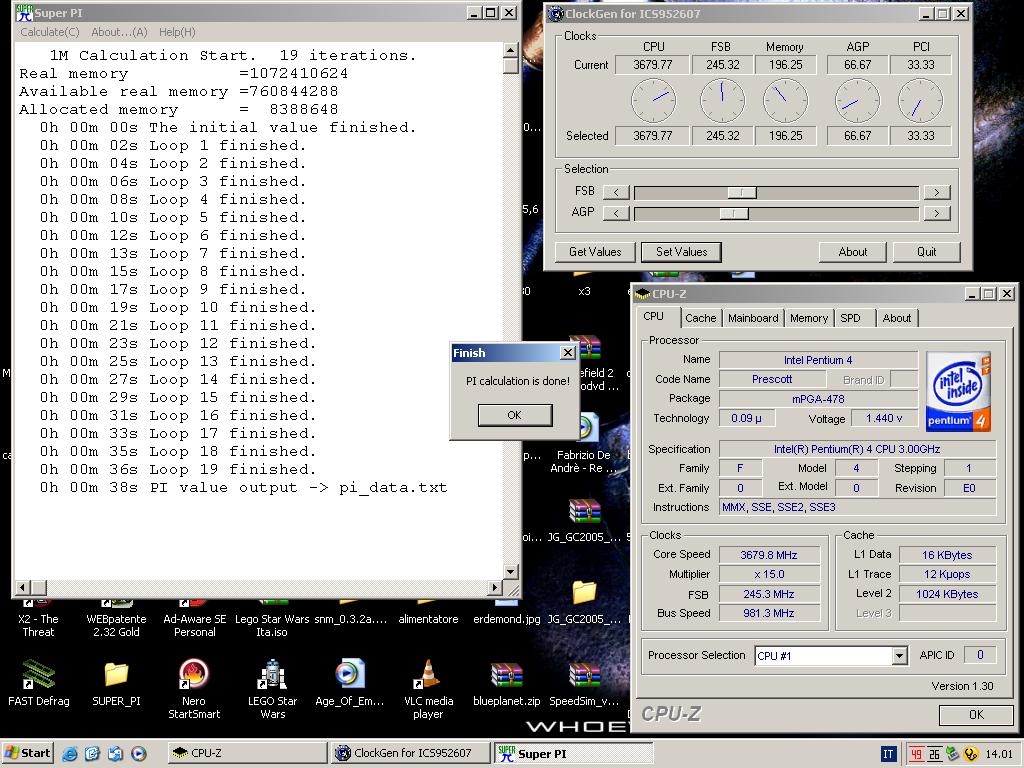This screenshot has width=1024, height=768.
Task: Switch to the Cache tab in CPU-Z
Action: click(x=700, y=318)
